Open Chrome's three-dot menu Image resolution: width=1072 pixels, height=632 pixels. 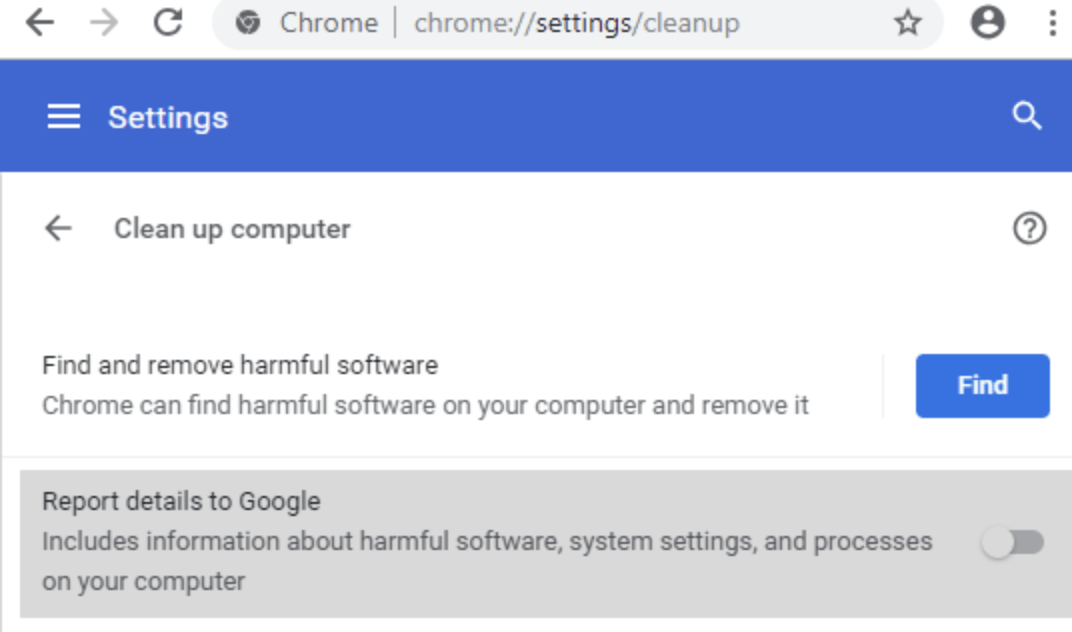[1052, 23]
